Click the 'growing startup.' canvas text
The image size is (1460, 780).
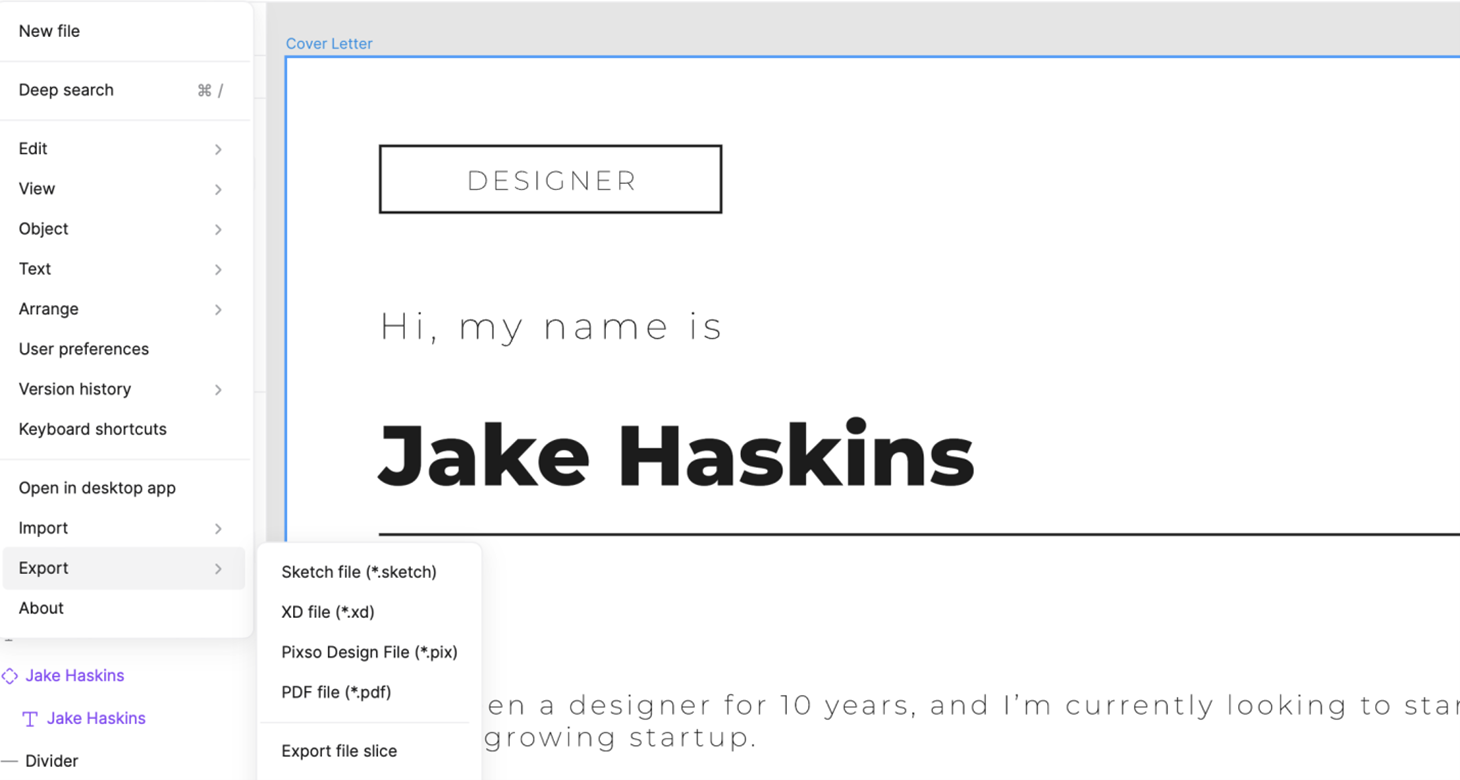[621, 738]
